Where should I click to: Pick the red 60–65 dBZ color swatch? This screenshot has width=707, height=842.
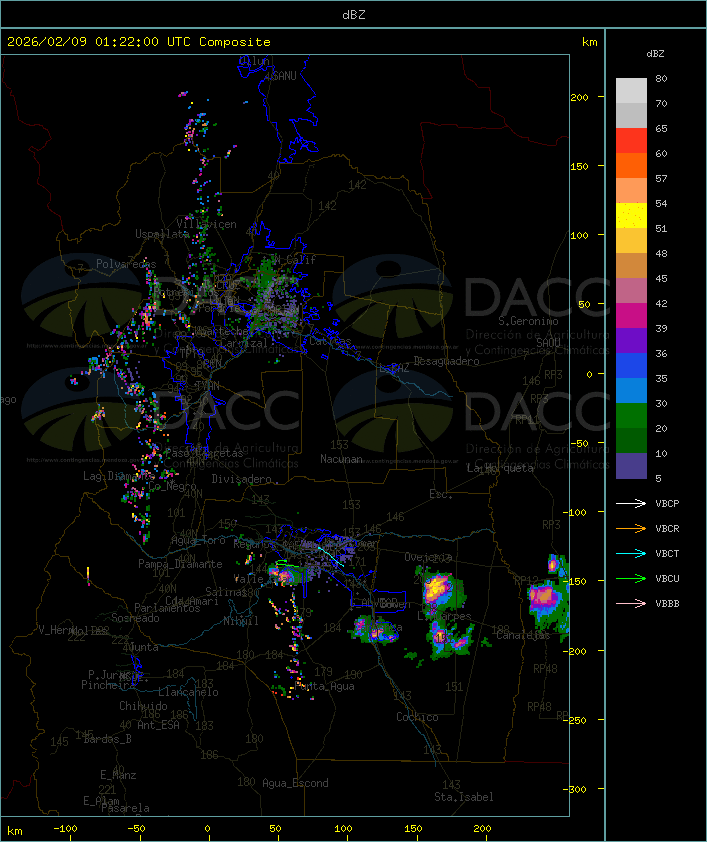[x=631, y=141]
